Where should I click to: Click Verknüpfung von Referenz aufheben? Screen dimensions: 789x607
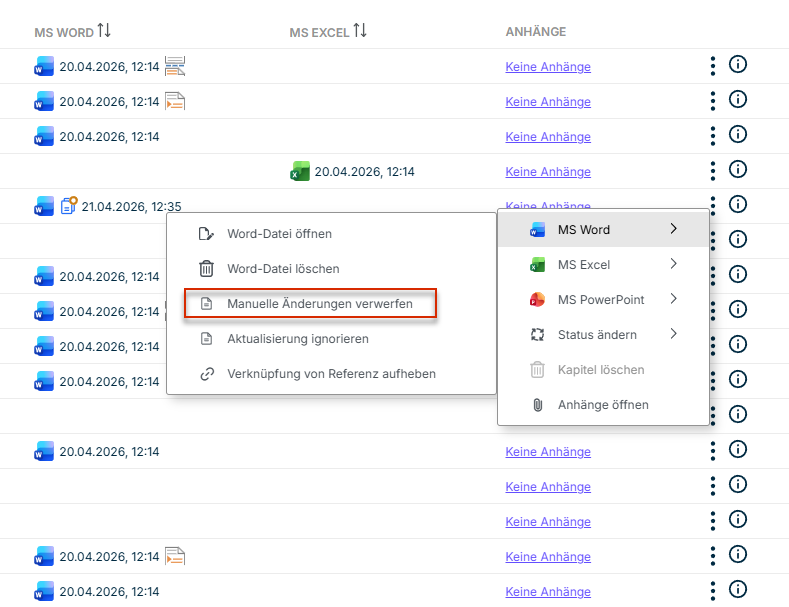(x=331, y=374)
